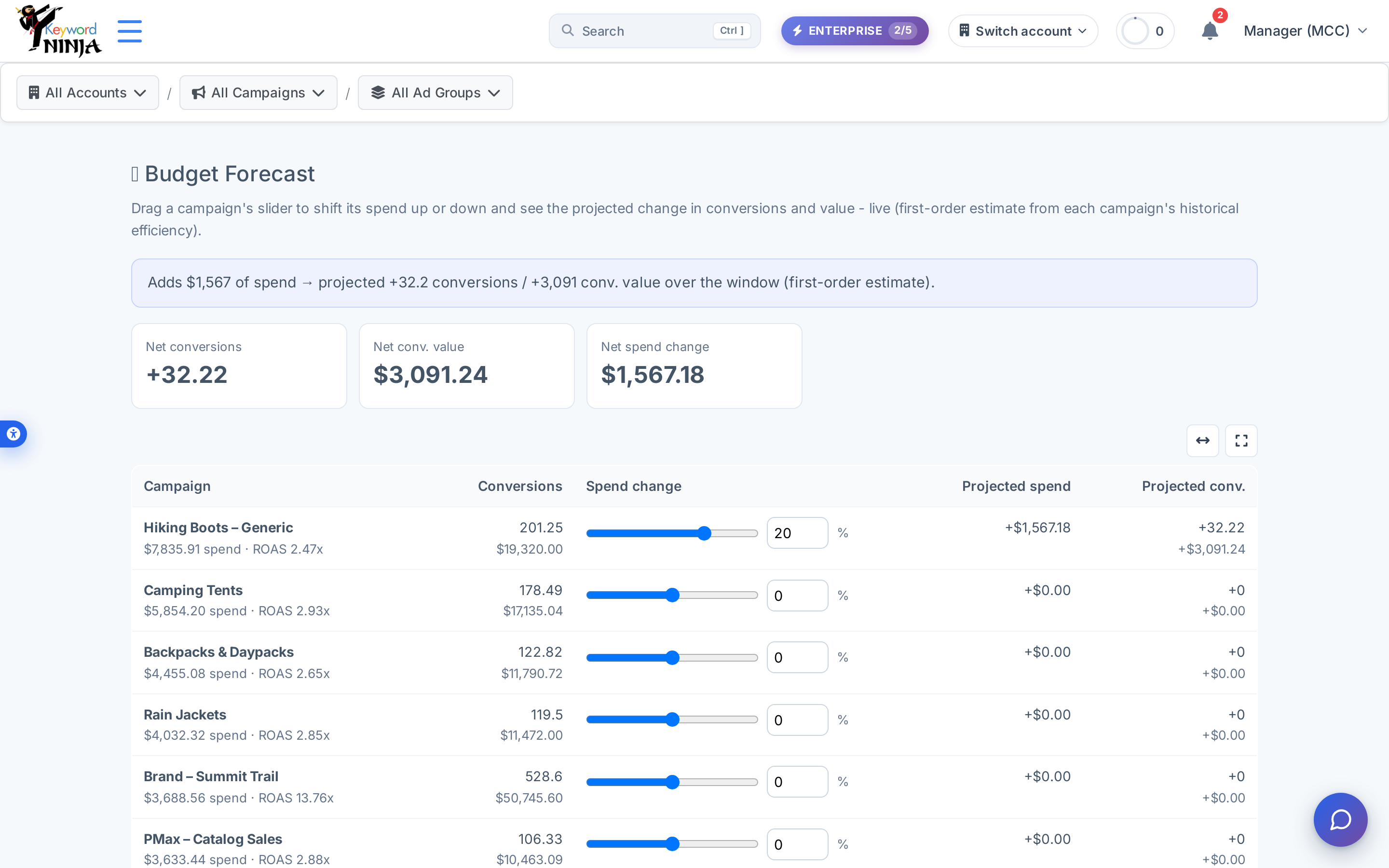This screenshot has width=1389, height=868.
Task: Focus the Search input field
Action: 654,31
